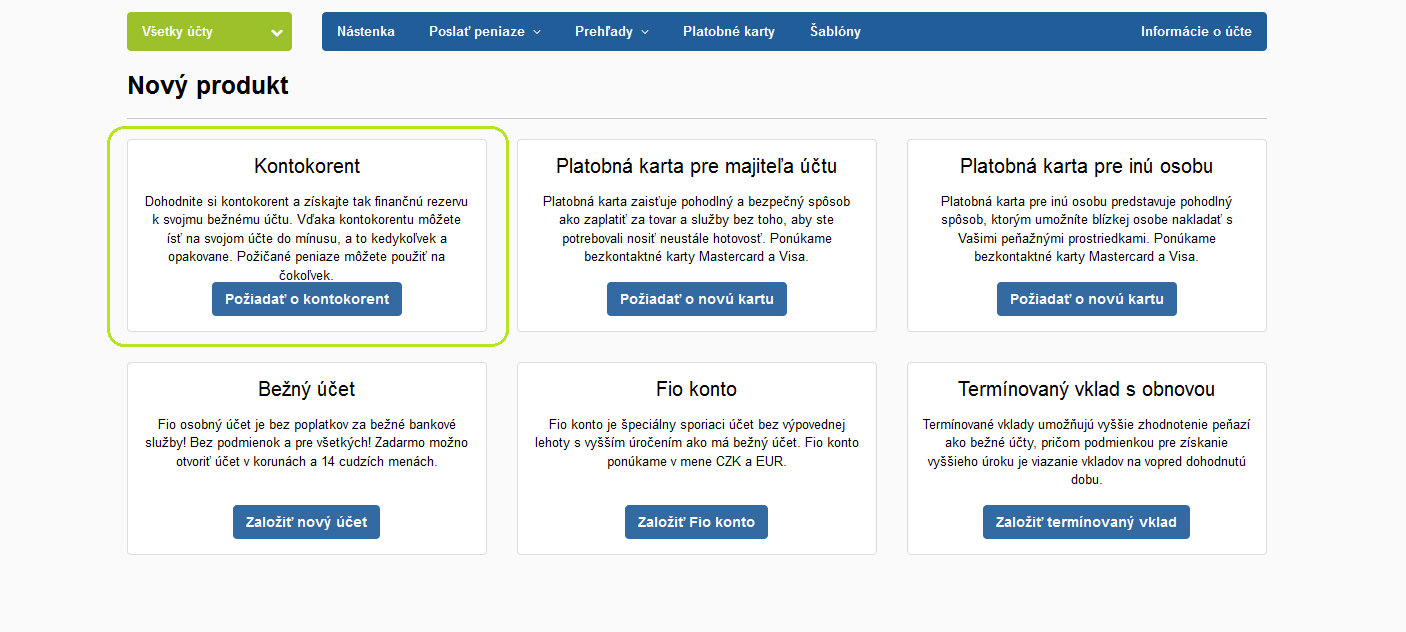Request new card for account holder
This screenshot has height=632, width=1406.
coord(697,299)
